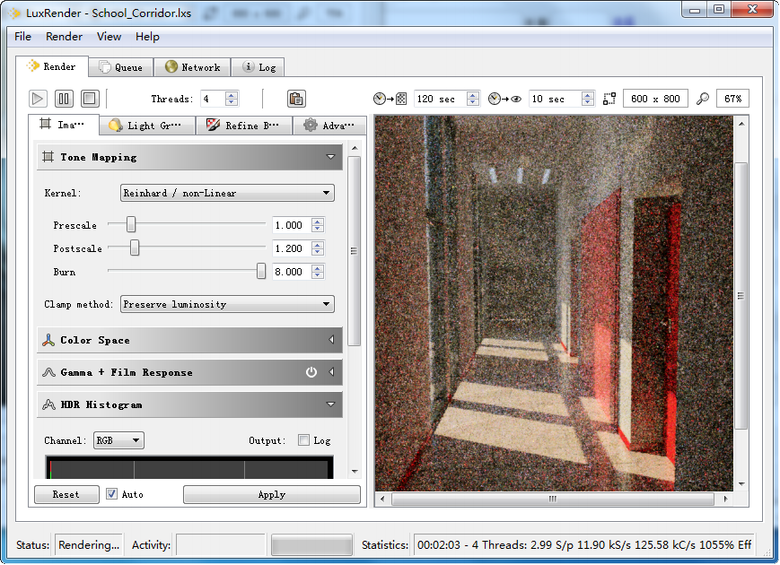Click the copy image to clipboard icon
This screenshot has width=780, height=565.
[296, 98]
